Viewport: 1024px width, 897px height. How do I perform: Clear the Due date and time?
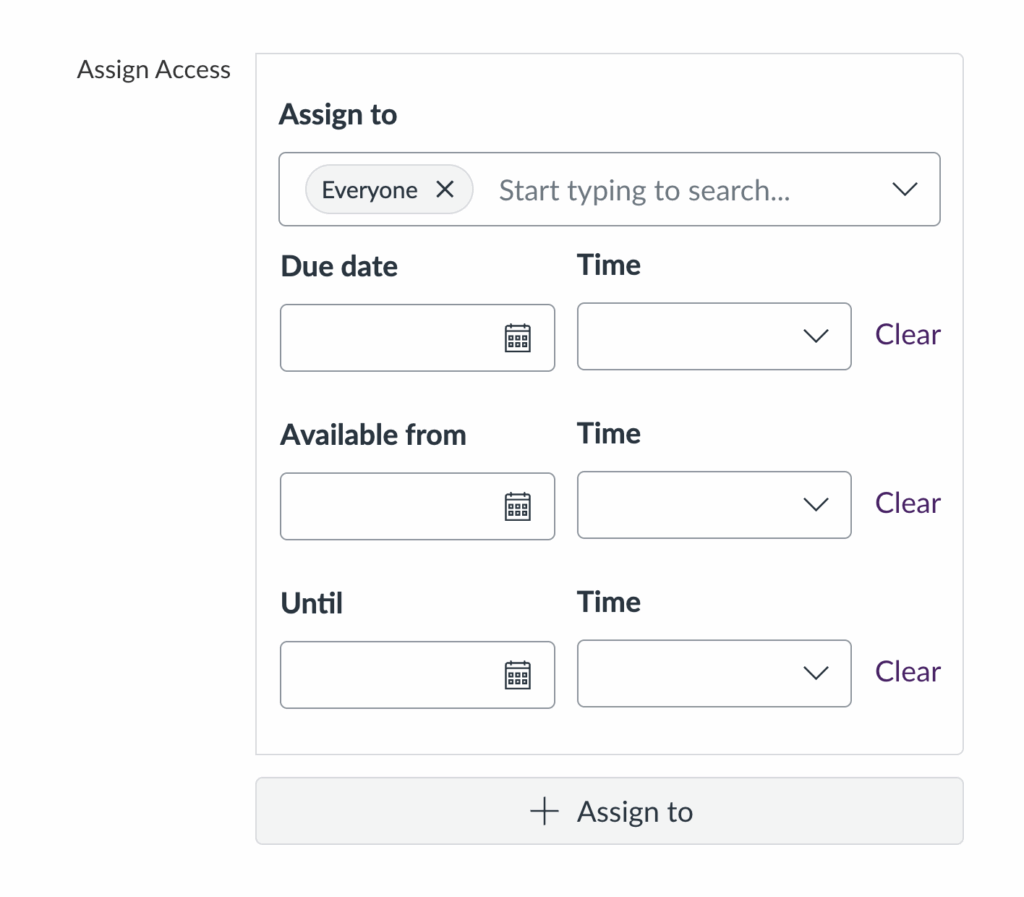[x=906, y=334]
